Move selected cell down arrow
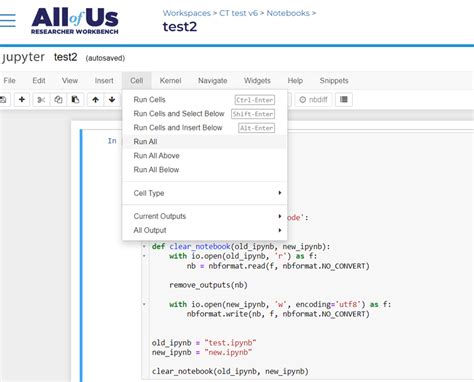Image resolution: width=474 pixels, height=382 pixels. point(112,99)
